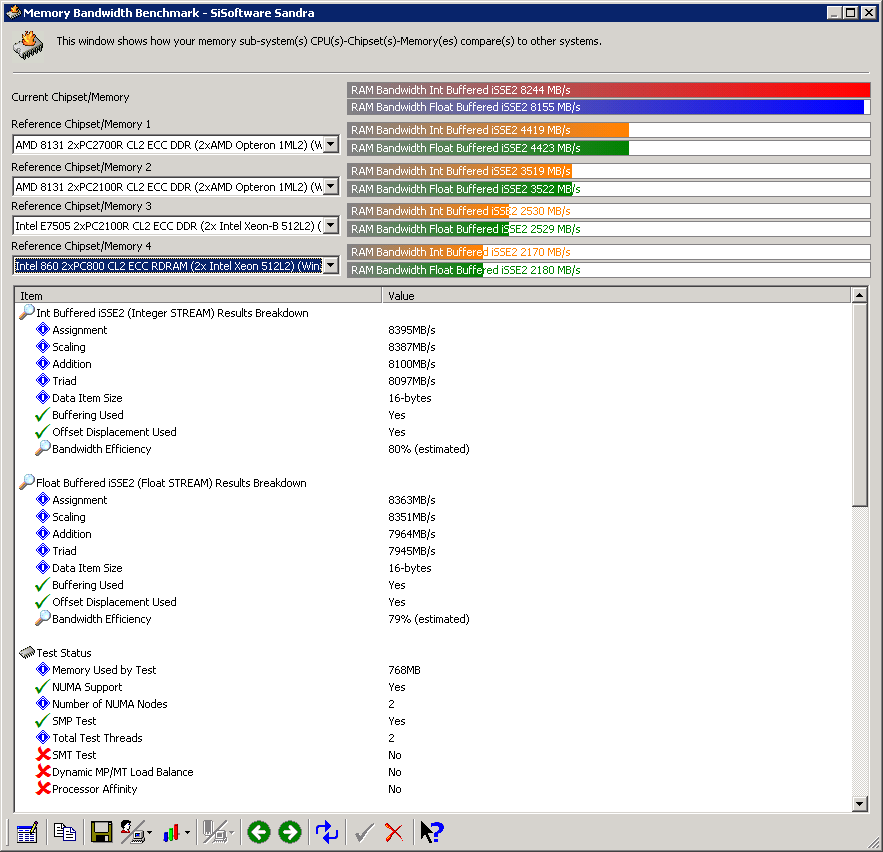This screenshot has width=883, height=852.
Task: Click the vertical scrollbar thumb in results list
Action: (859, 404)
